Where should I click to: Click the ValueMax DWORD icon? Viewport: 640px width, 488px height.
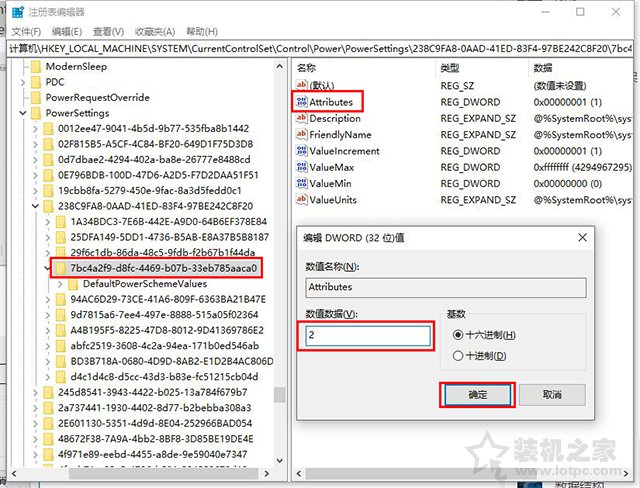tap(302, 167)
